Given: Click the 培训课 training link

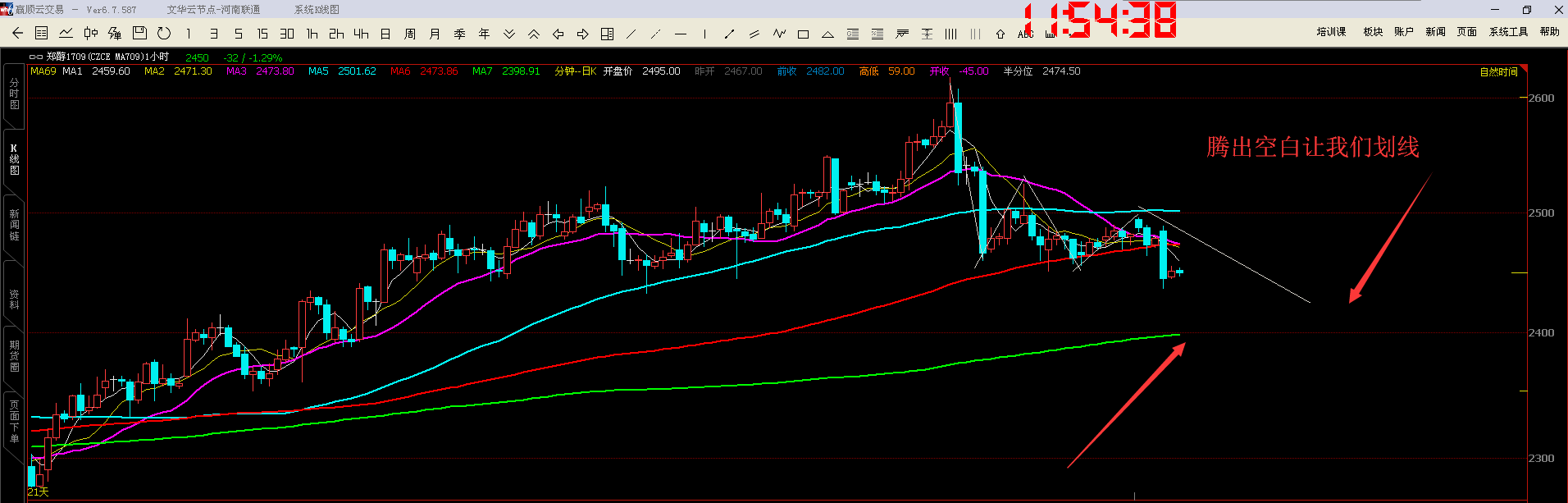Looking at the screenshot, I should pyautogui.click(x=1331, y=32).
